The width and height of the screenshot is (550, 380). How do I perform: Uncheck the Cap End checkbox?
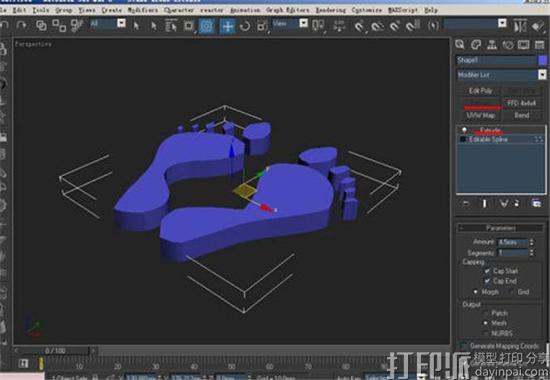(x=487, y=281)
